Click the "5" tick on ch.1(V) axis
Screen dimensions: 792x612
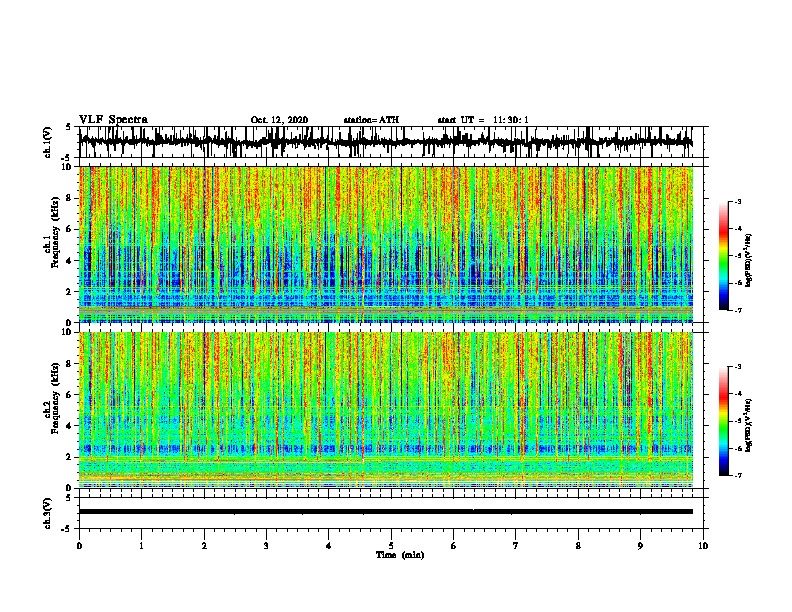pyautogui.click(x=68, y=127)
